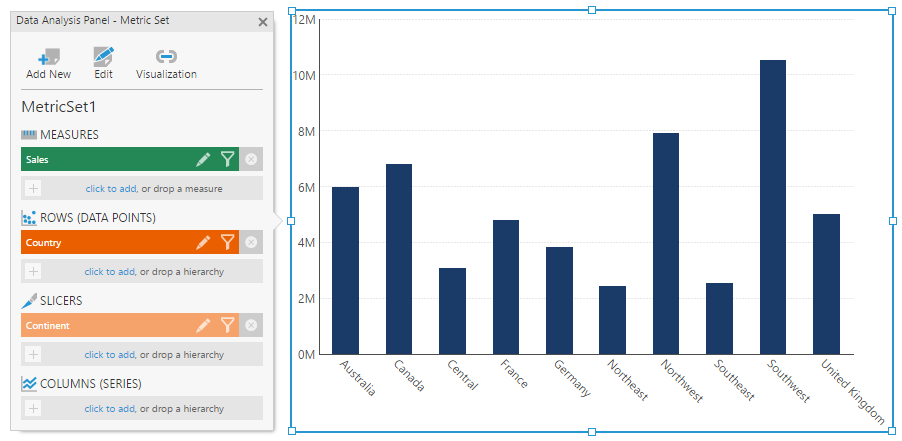Screen dimensions: 902x441
Task: Click the Visualization link icon
Action: [166, 57]
